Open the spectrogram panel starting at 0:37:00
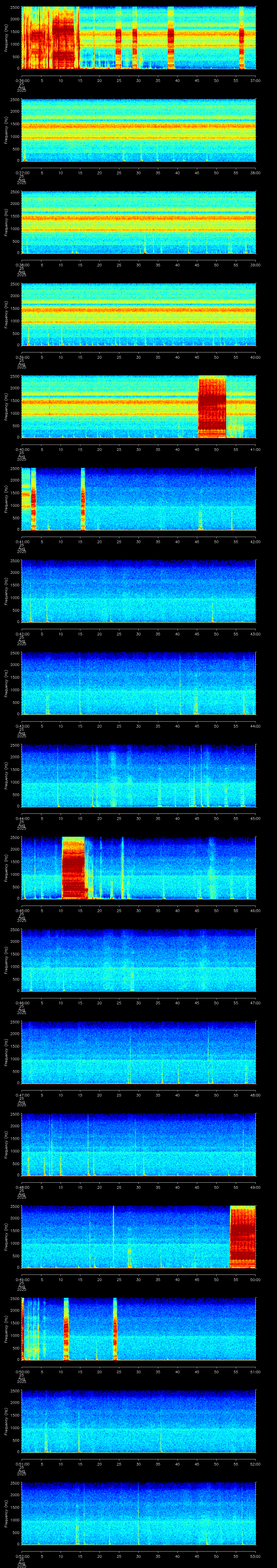Screen dimensions: 277x1568 coord(138,130)
